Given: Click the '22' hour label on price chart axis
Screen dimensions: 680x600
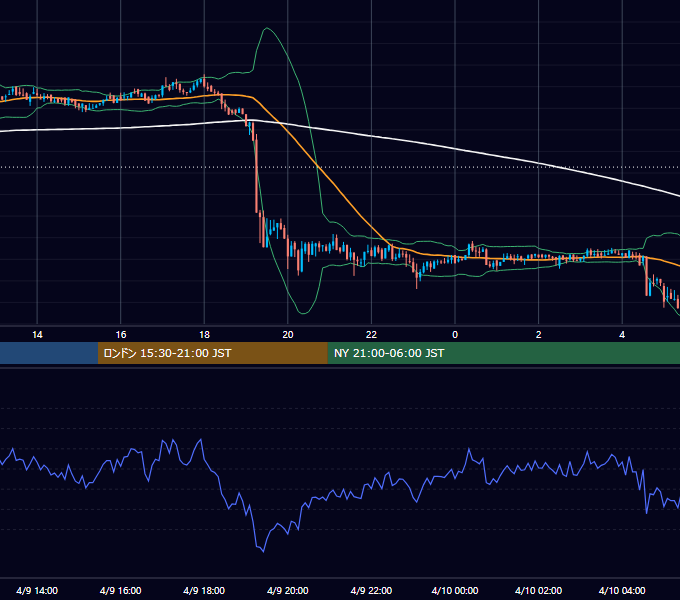Looking at the screenshot, I should [371, 334].
